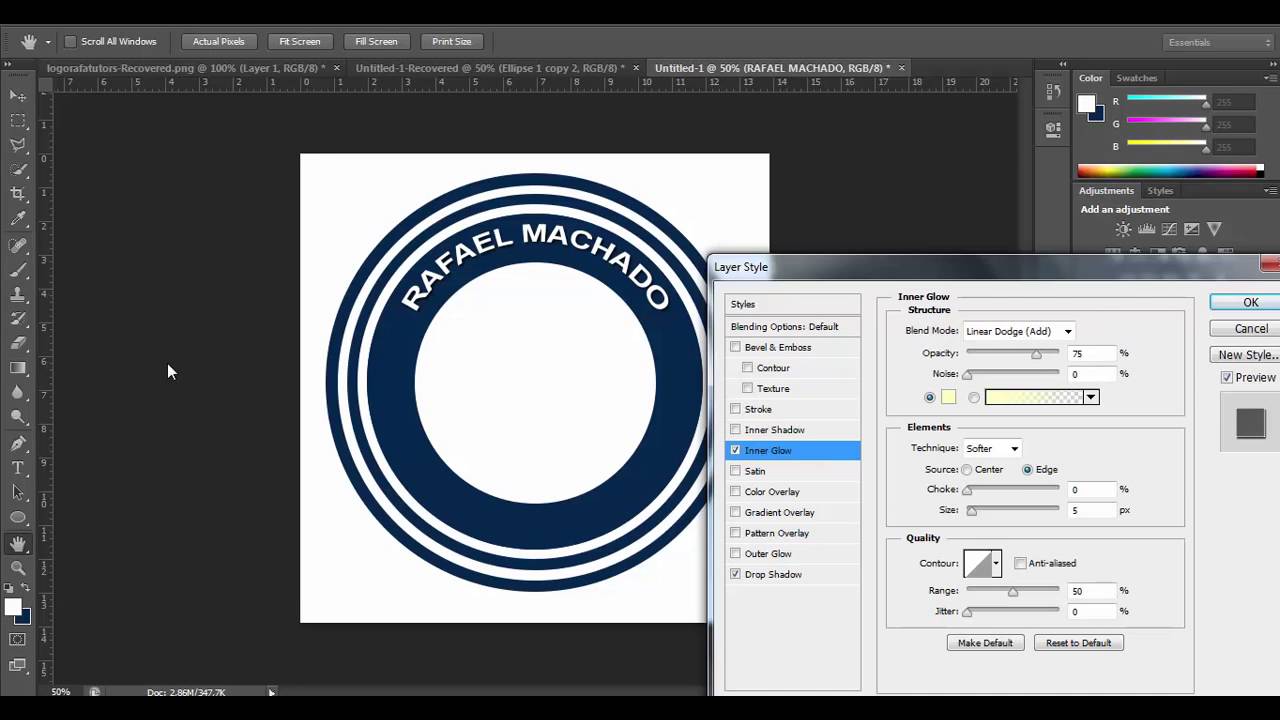Enable the Stroke style checkbox
Image resolution: width=1280 pixels, height=720 pixels.
[736, 409]
